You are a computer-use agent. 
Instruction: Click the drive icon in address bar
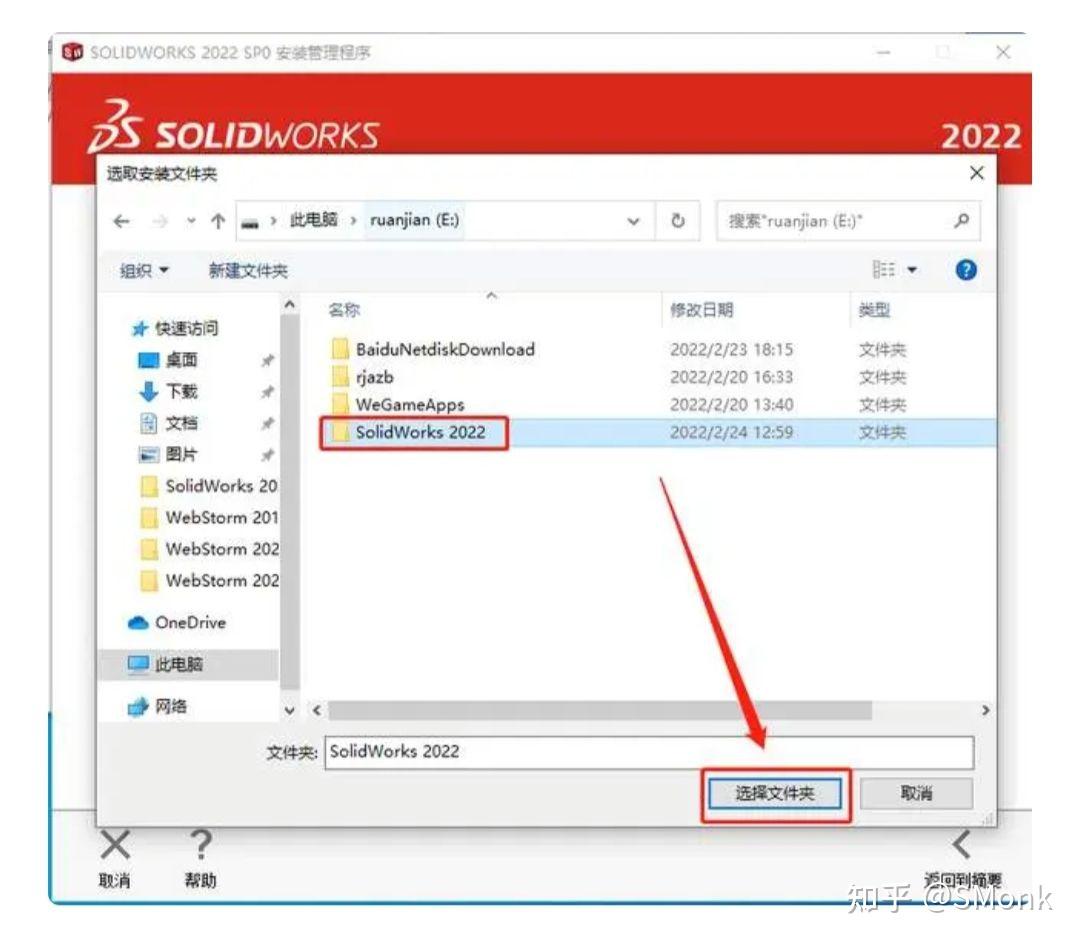(x=250, y=222)
